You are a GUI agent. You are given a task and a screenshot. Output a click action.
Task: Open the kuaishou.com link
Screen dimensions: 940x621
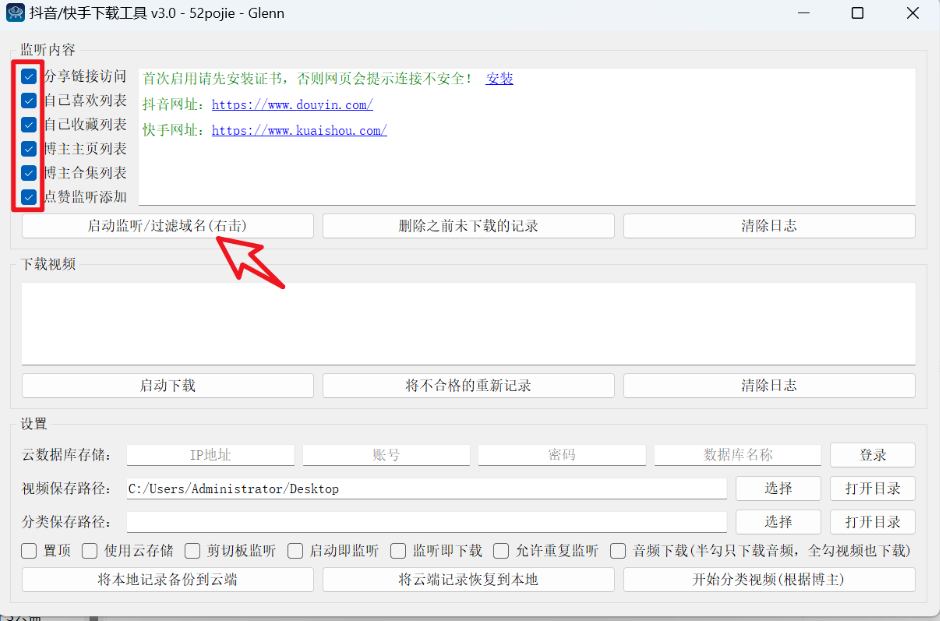[x=299, y=130]
